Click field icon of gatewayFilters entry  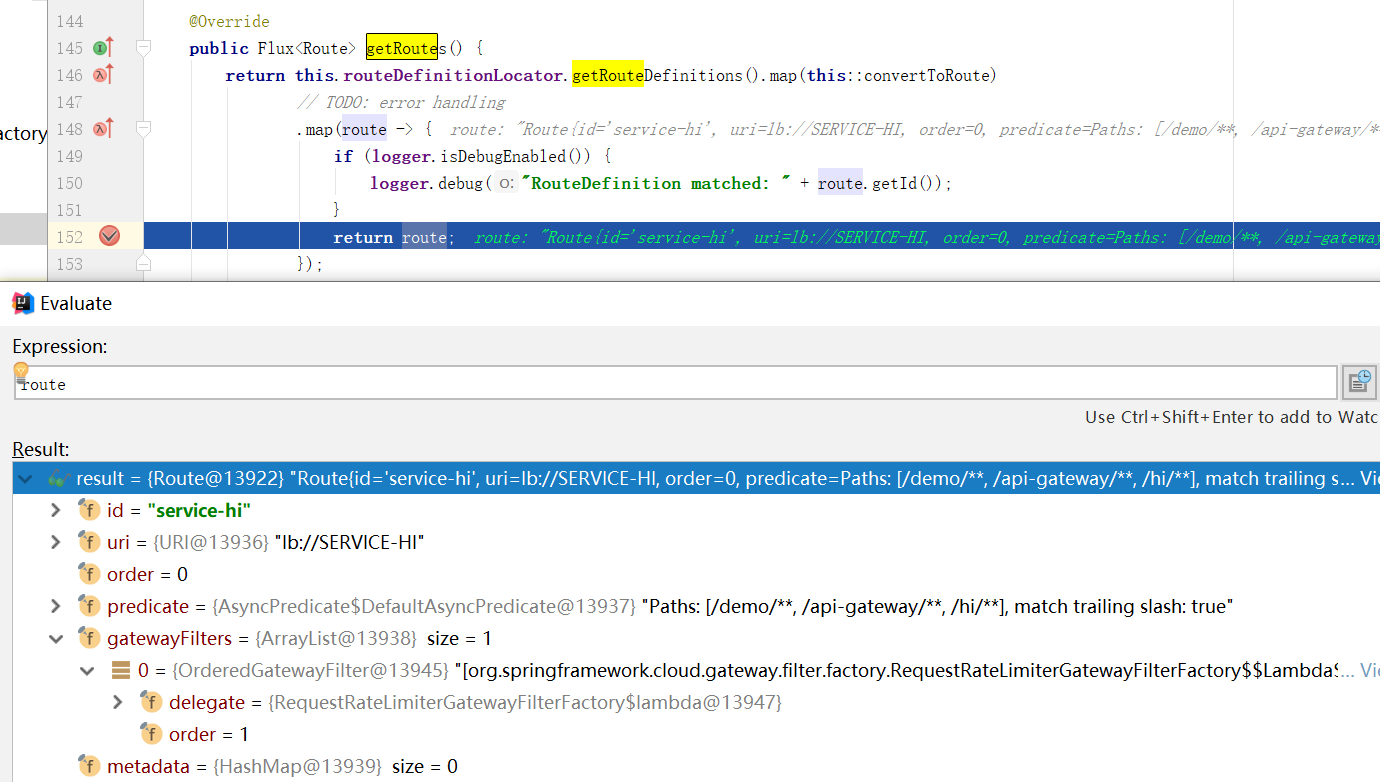click(89, 639)
